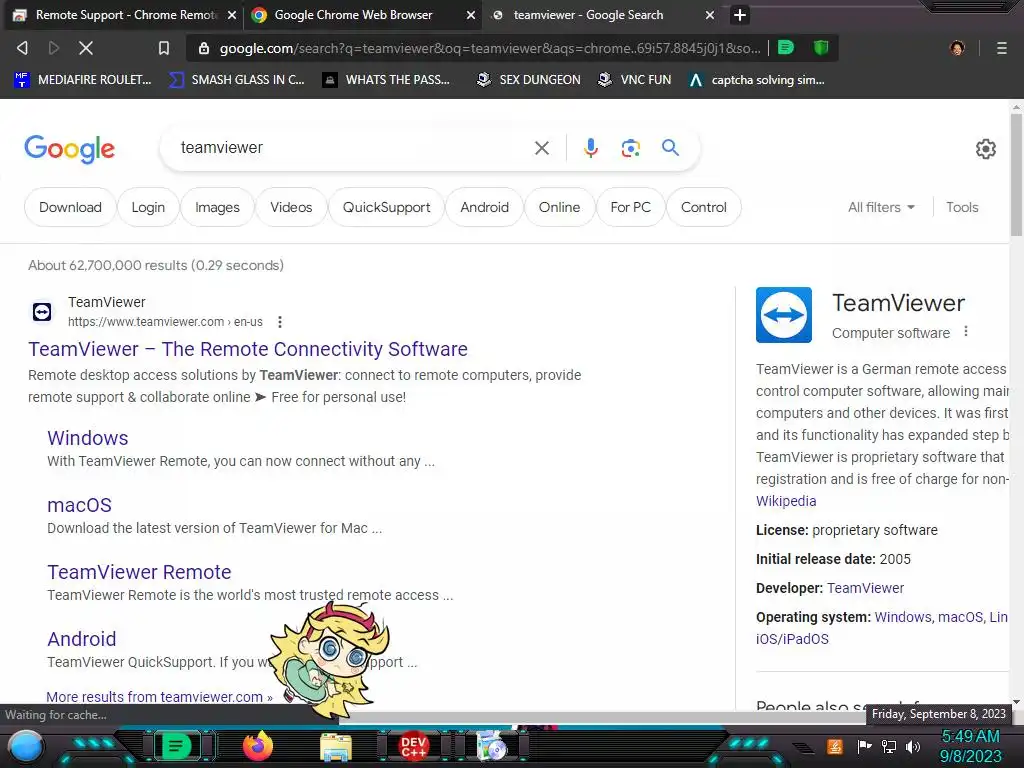This screenshot has width=1024, height=768.
Task: Open the macOS sitelink
Action: (79, 505)
